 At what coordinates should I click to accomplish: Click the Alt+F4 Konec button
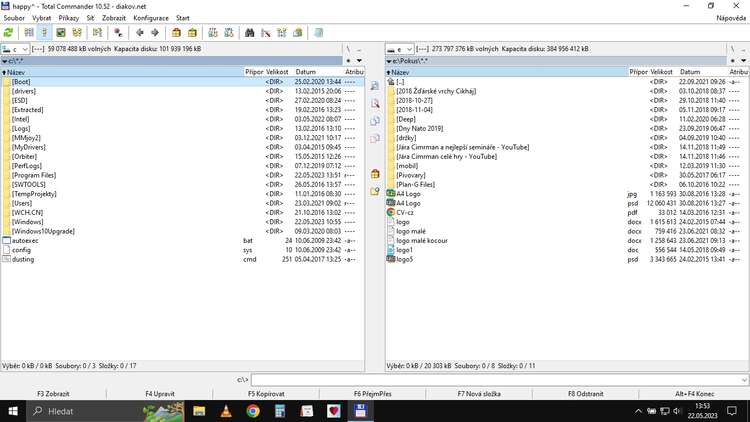coord(695,394)
